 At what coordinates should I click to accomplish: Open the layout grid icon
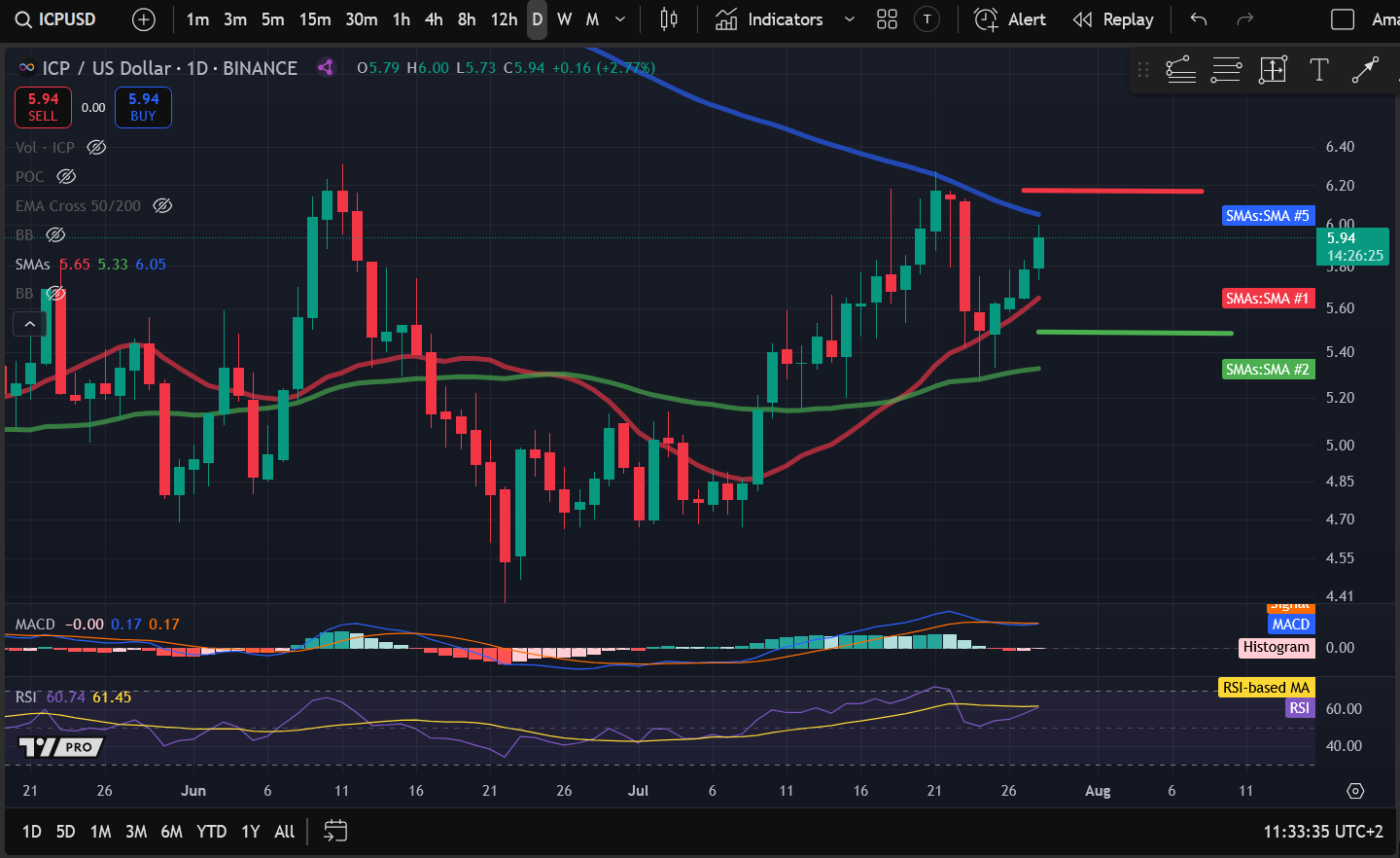[887, 19]
